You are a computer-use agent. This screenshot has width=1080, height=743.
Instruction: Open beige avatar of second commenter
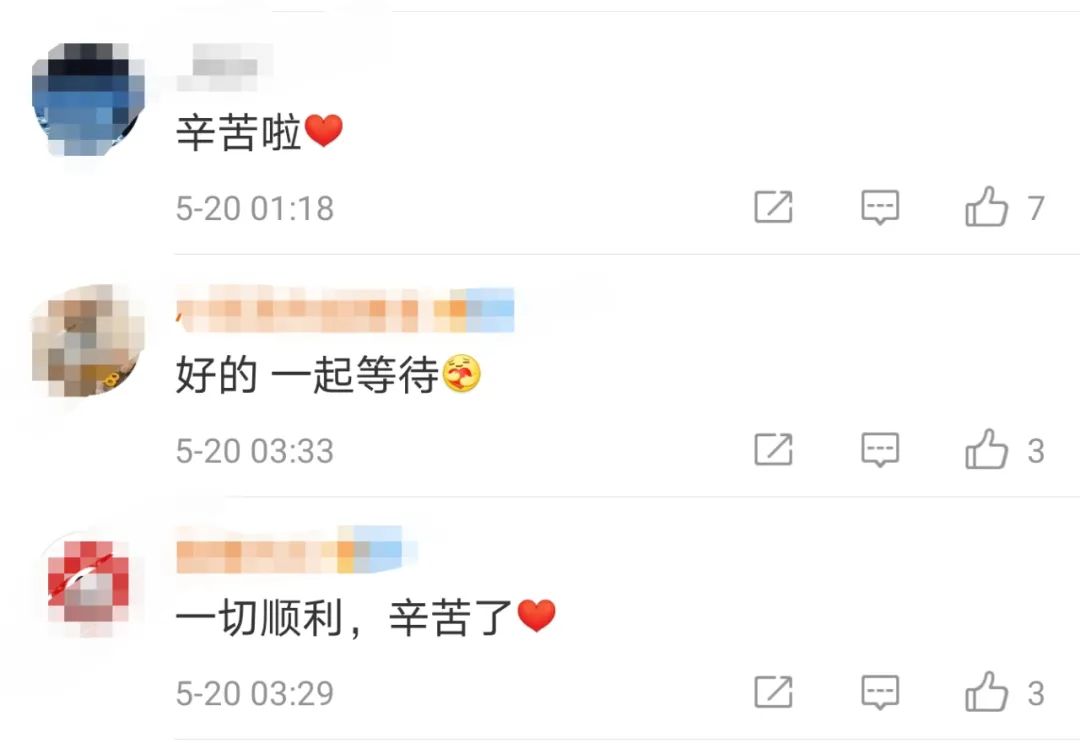point(88,342)
